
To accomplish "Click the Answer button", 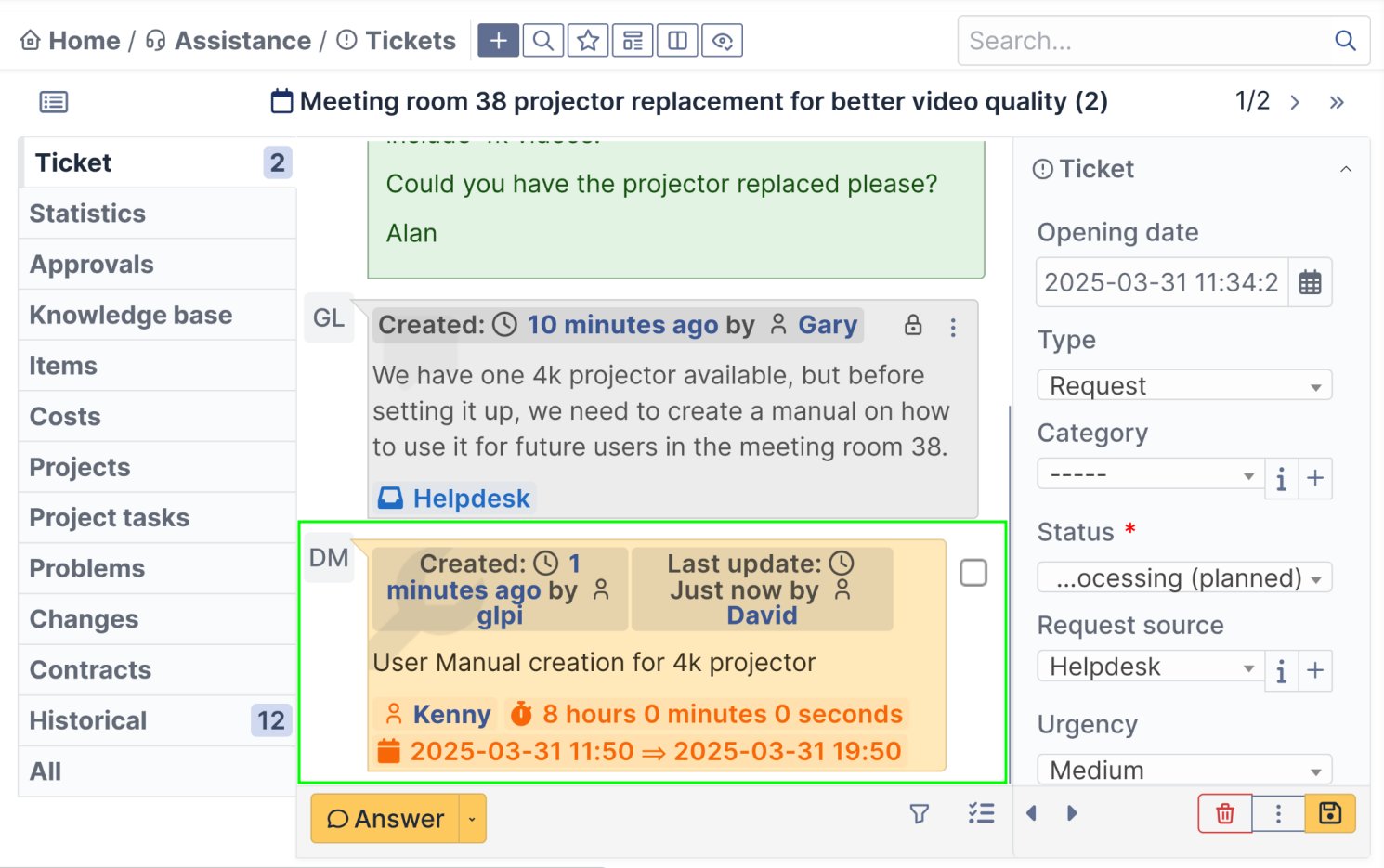I will (x=386, y=819).
